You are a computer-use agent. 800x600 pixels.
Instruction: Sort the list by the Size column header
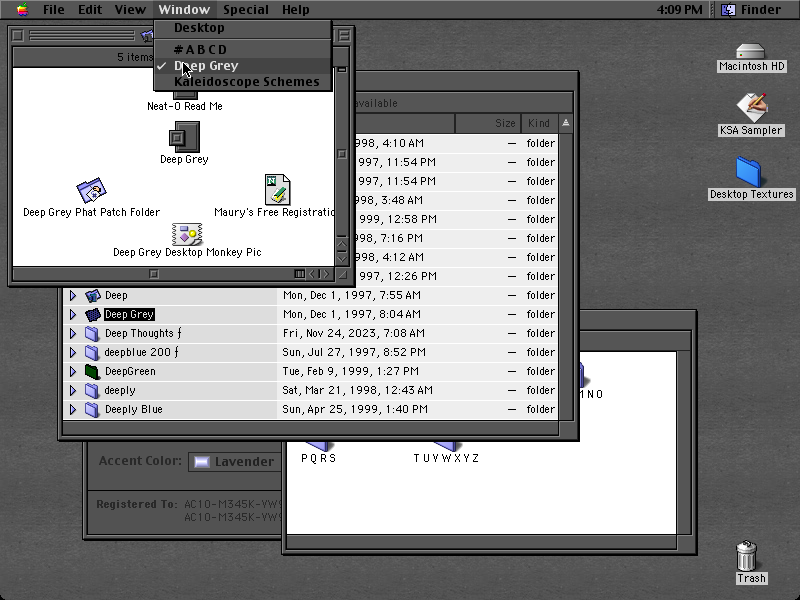tap(488, 123)
